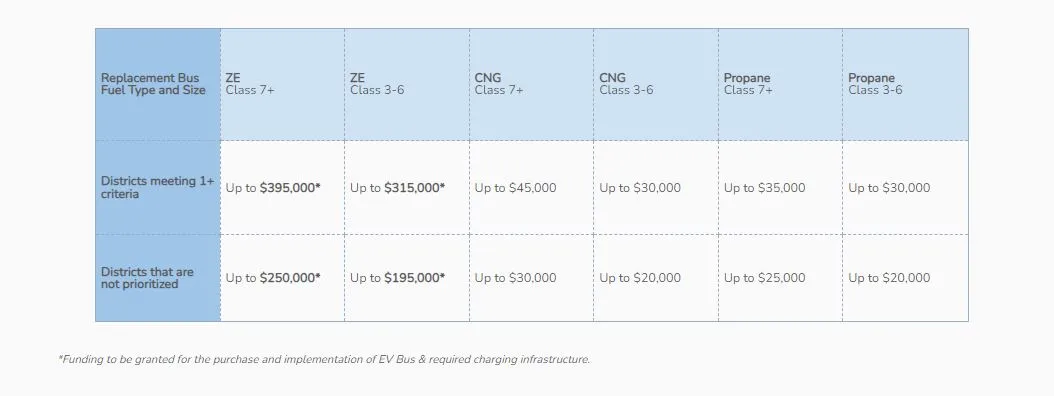Select the ZE Class 3-6 column header
Image resolution: width=1054 pixels, height=396 pixels.
[x=377, y=84]
